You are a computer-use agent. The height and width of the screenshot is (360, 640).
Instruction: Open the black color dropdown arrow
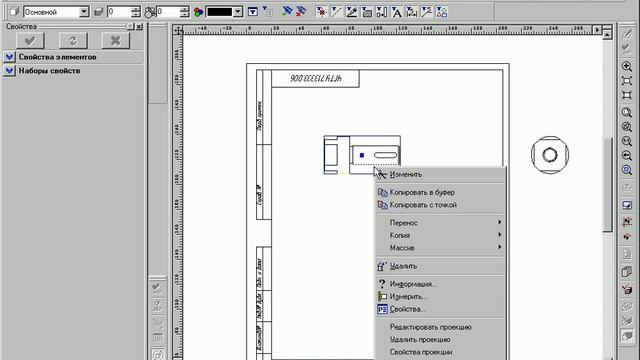point(238,12)
